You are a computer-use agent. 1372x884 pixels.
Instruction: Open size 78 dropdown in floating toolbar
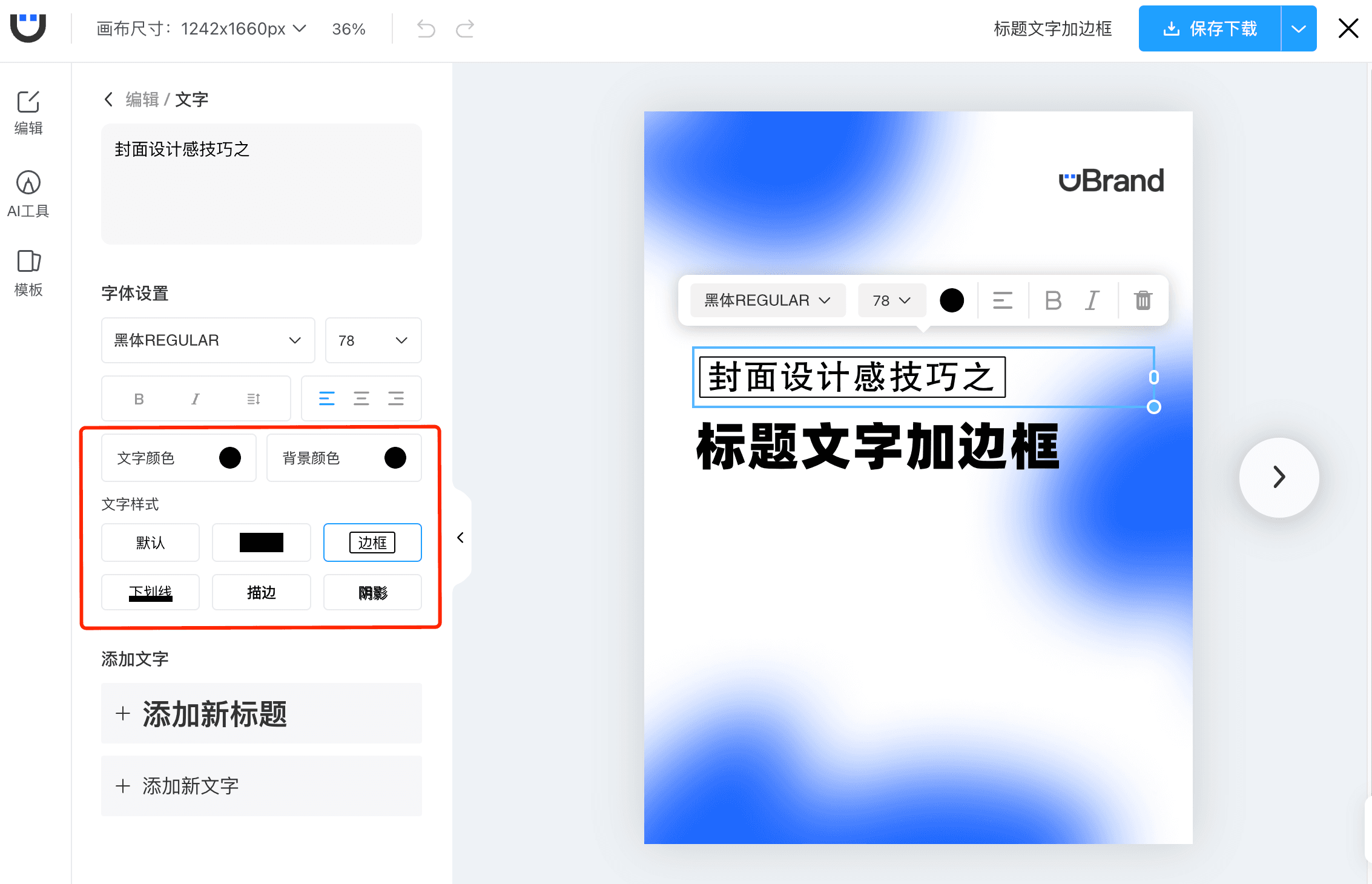[x=892, y=300]
